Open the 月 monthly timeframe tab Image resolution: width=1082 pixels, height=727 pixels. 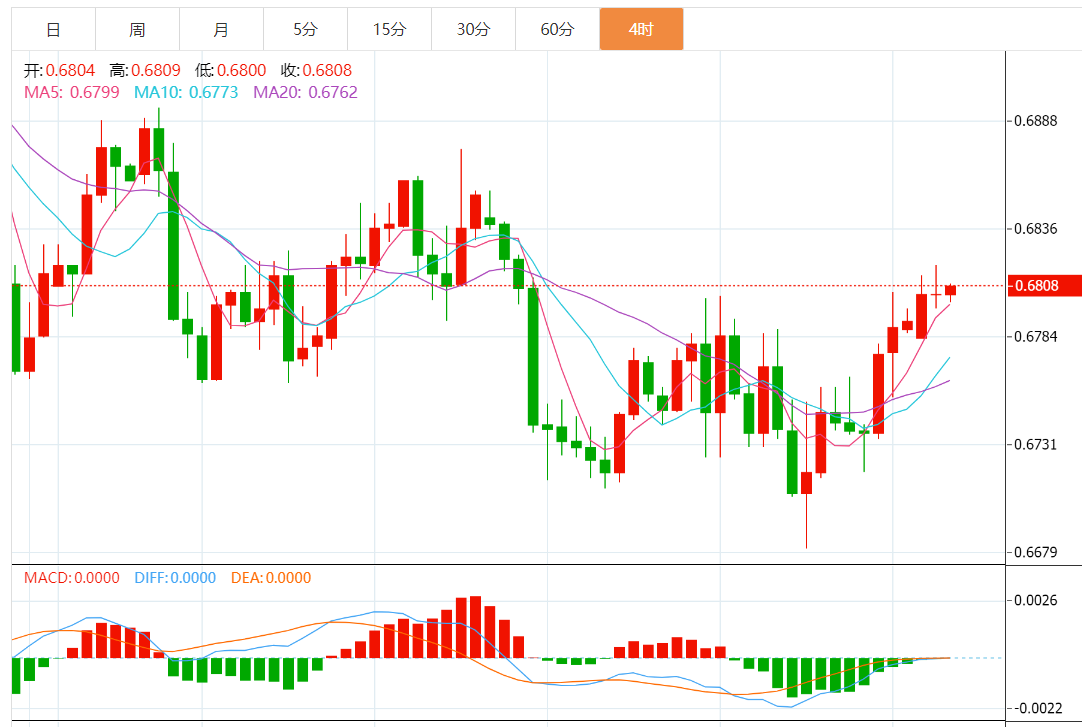[221, 30]
